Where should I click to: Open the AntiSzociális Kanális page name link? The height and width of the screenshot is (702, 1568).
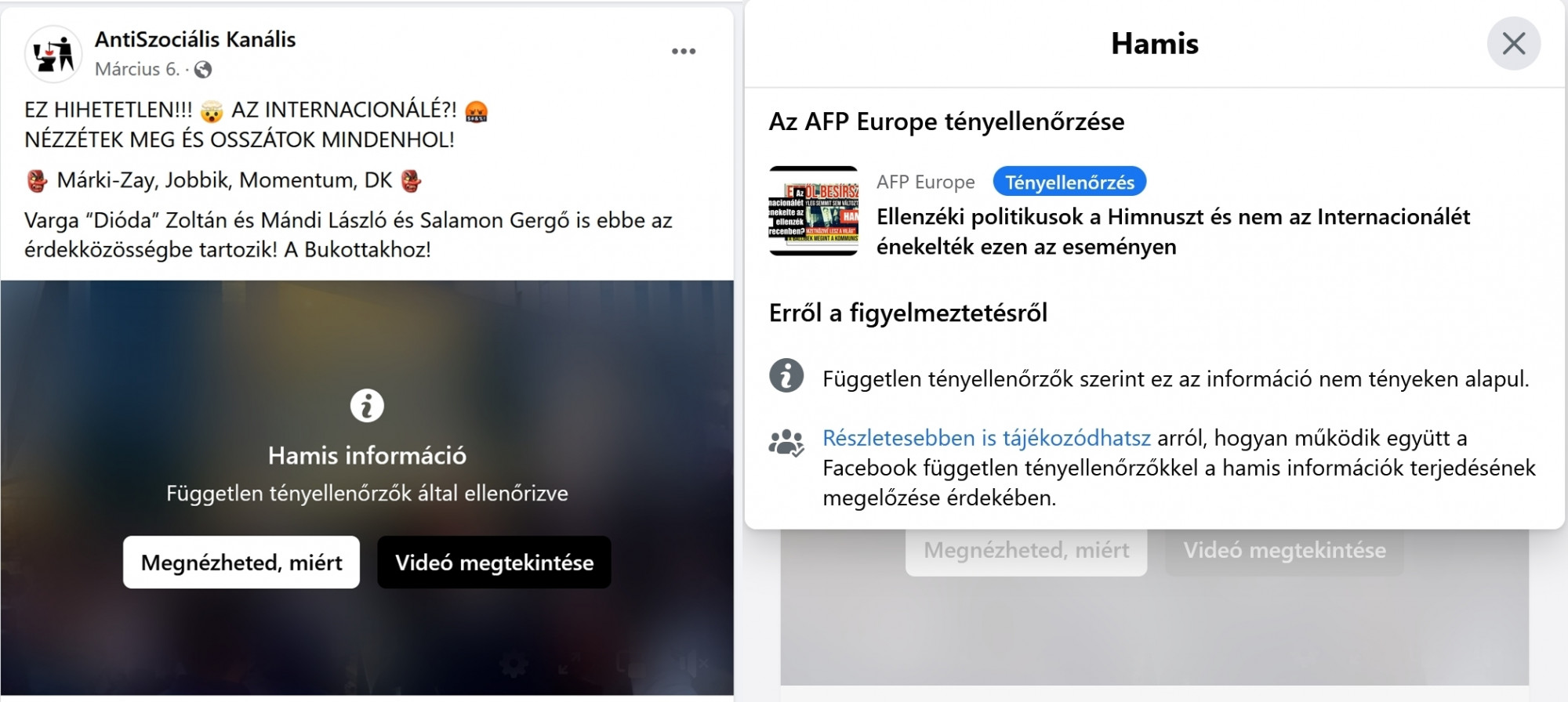pyautogui.click(x=195, y=39)
